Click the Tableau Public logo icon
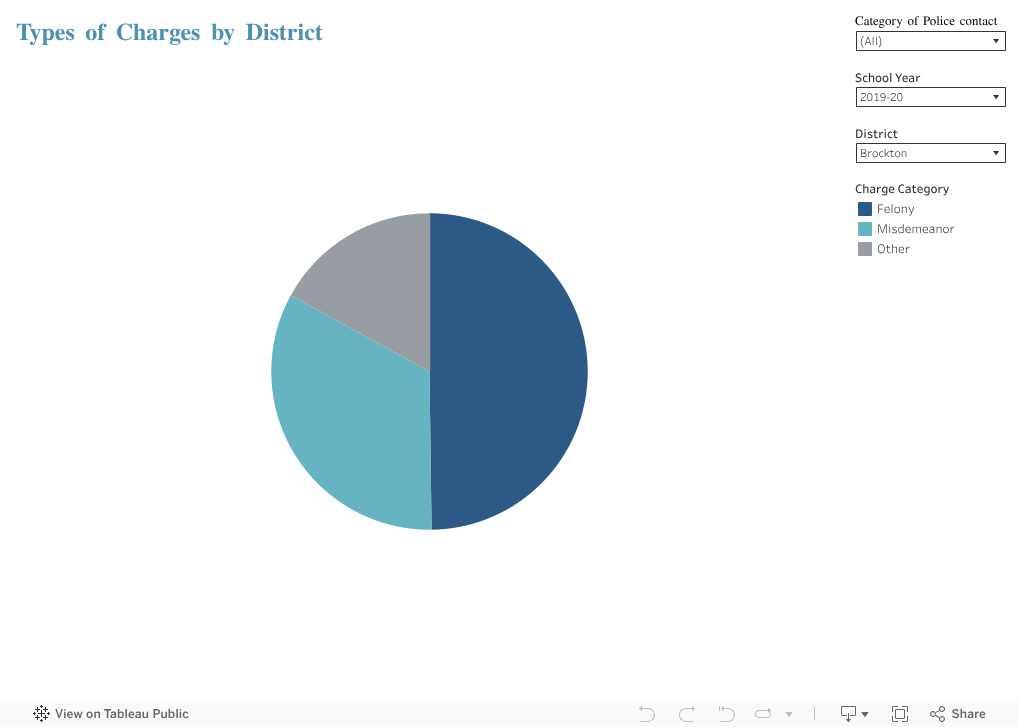The width and height of the screenshot is (1019, 727). click(41, 713)
